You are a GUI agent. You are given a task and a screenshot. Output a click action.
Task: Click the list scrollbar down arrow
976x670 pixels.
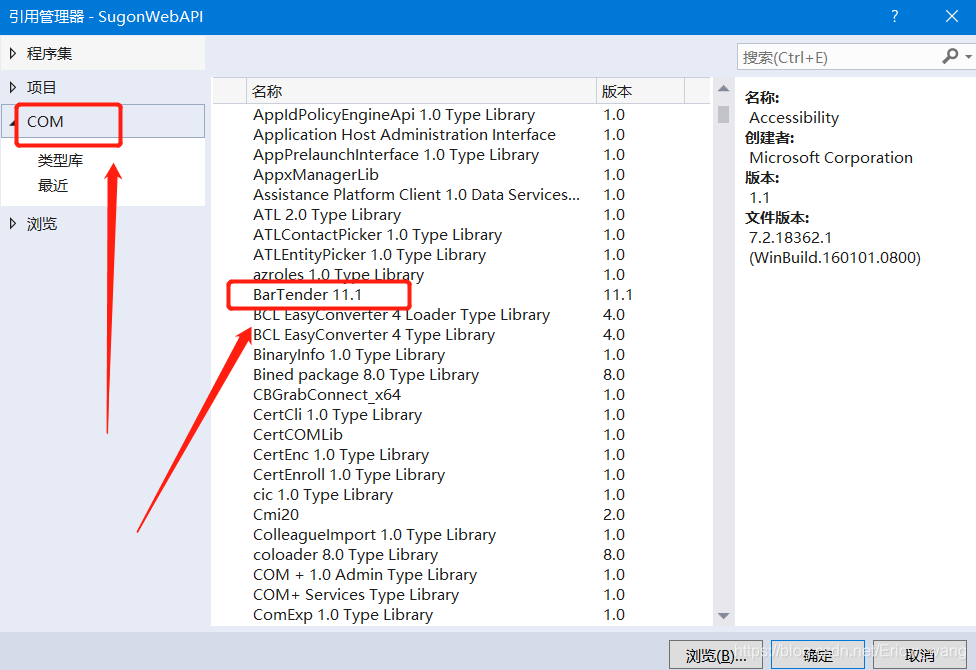coord(723,616)
